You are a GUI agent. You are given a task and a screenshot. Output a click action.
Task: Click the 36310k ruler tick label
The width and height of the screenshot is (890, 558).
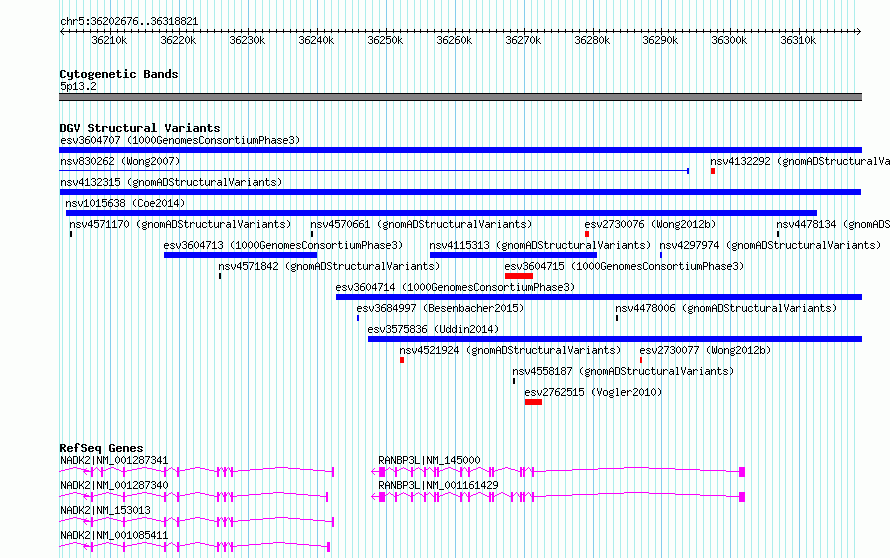click(798, 41)
